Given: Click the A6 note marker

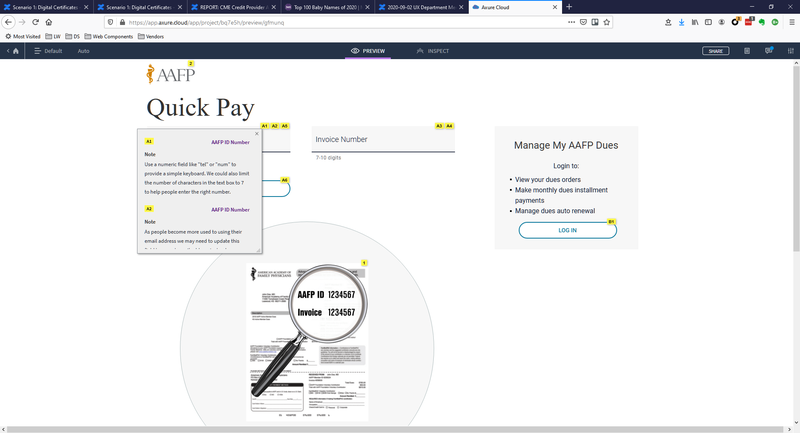Looking at the screenshot, I should 285,180.
